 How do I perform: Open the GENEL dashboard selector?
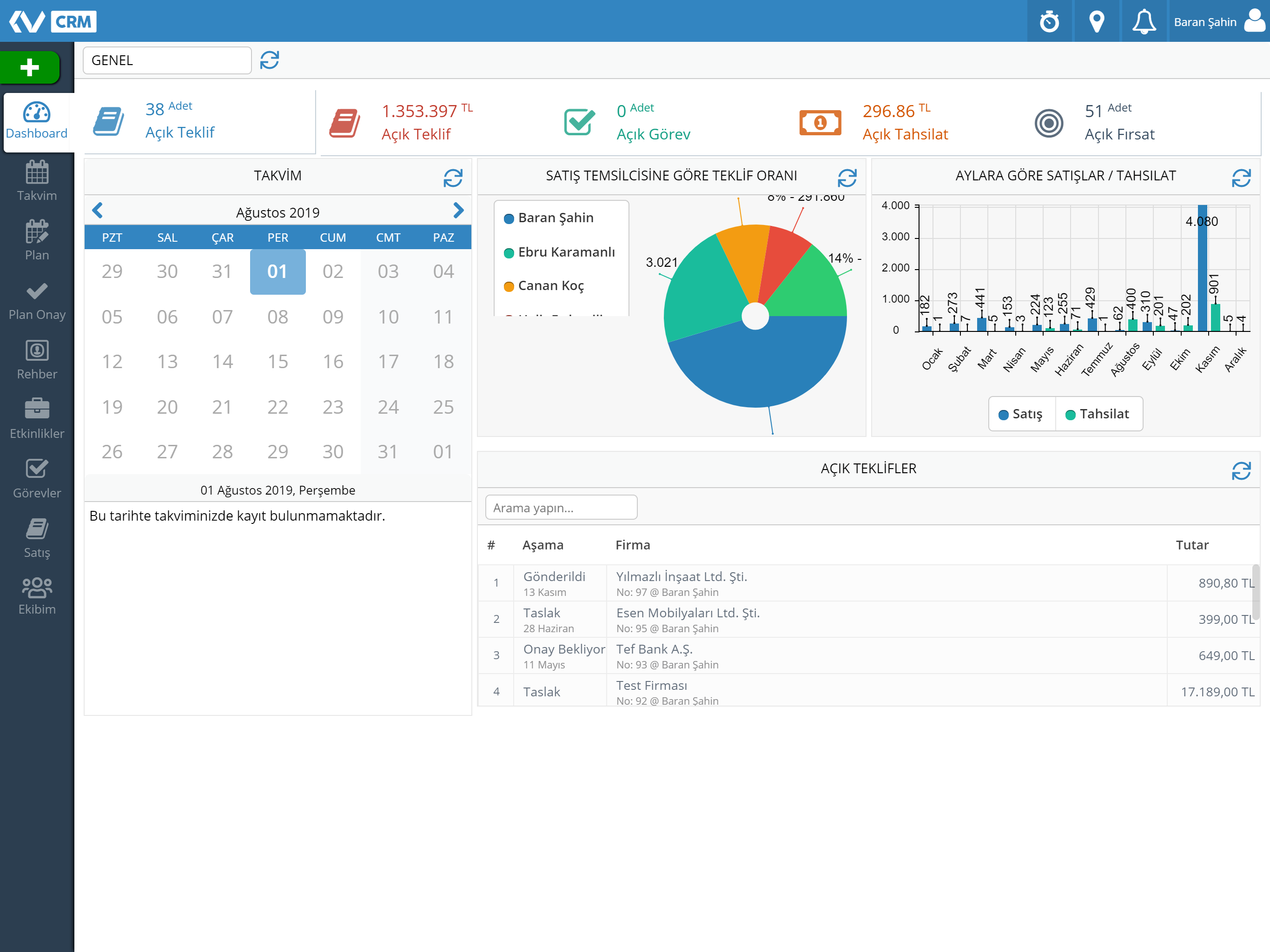pyautogui.click(x=167, y=60)
